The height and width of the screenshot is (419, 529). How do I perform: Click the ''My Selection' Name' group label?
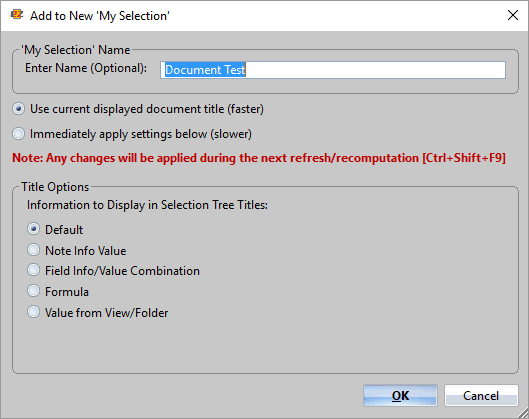(x=76, y=50)
